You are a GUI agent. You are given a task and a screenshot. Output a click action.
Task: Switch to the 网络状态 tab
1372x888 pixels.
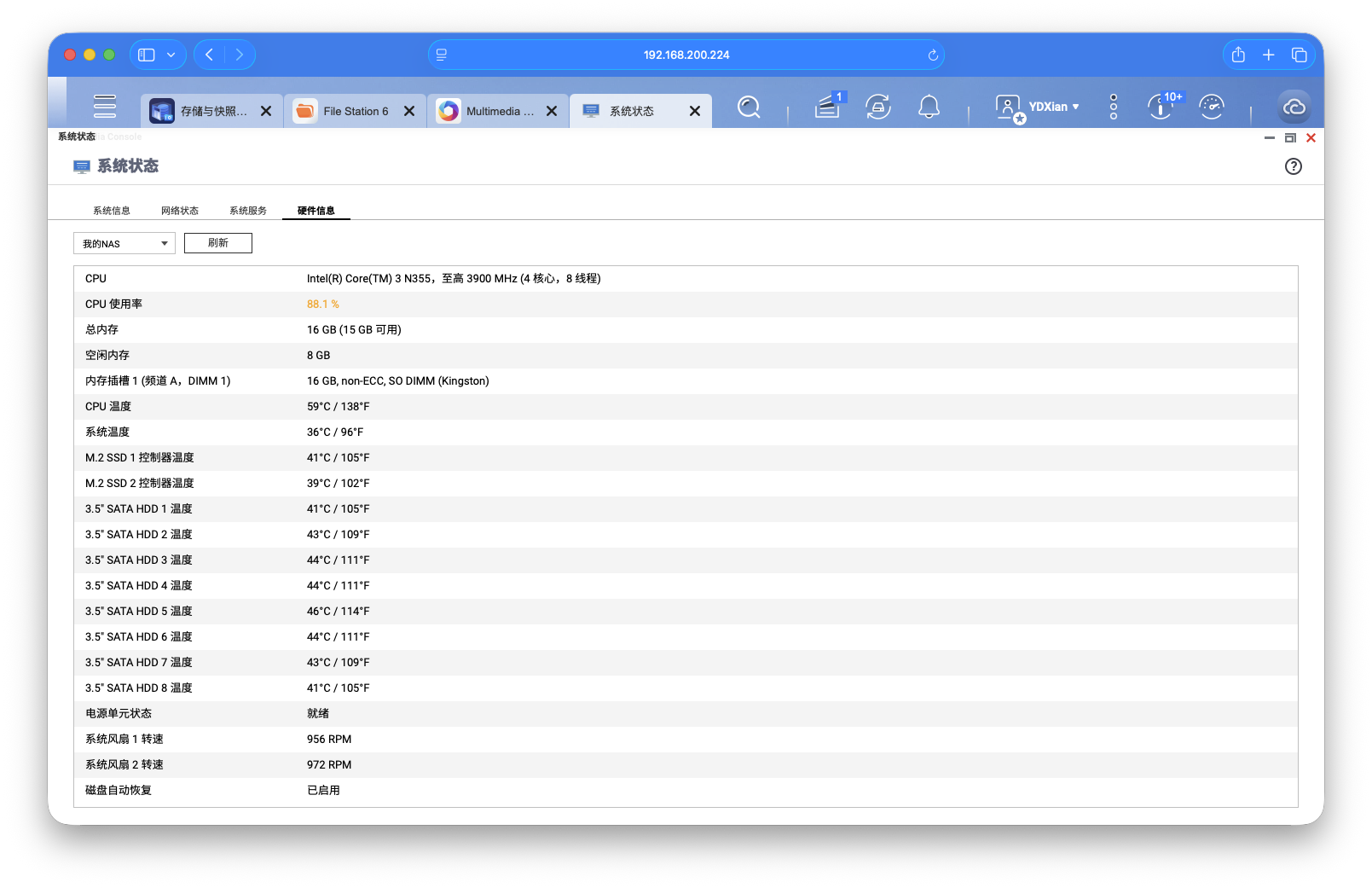coord(180,211)
